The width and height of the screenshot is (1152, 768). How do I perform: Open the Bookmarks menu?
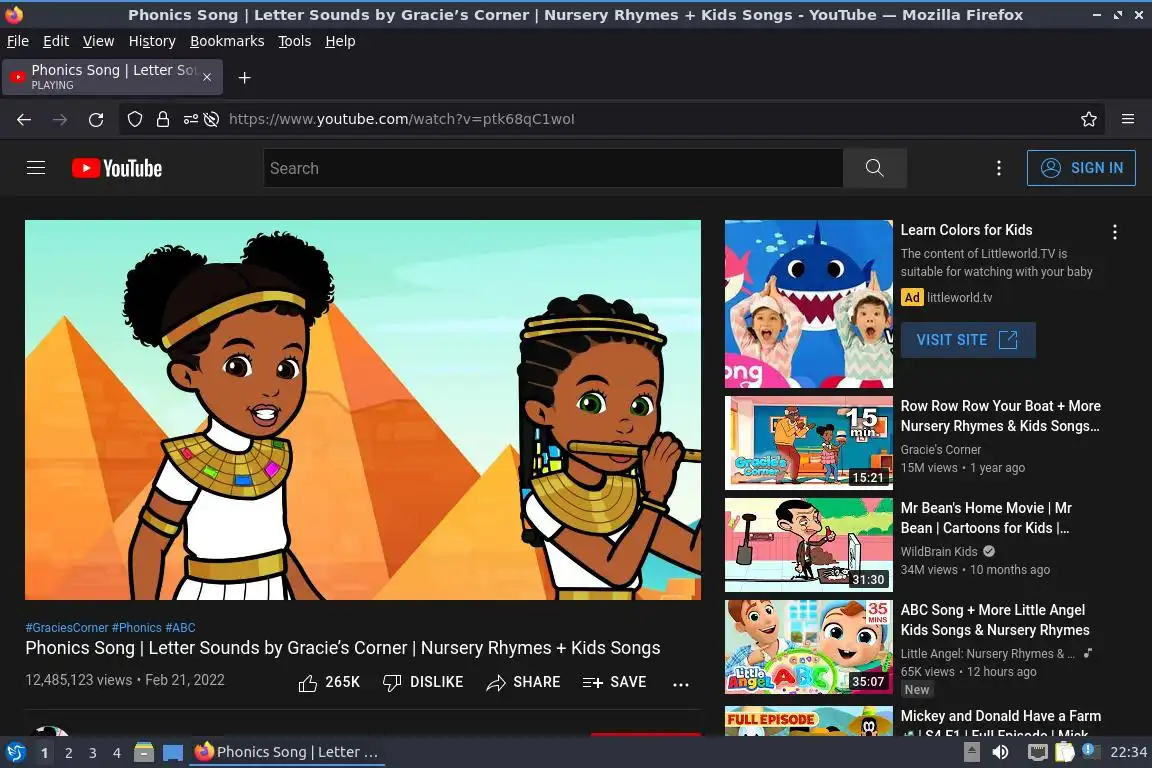pos(227,41)
